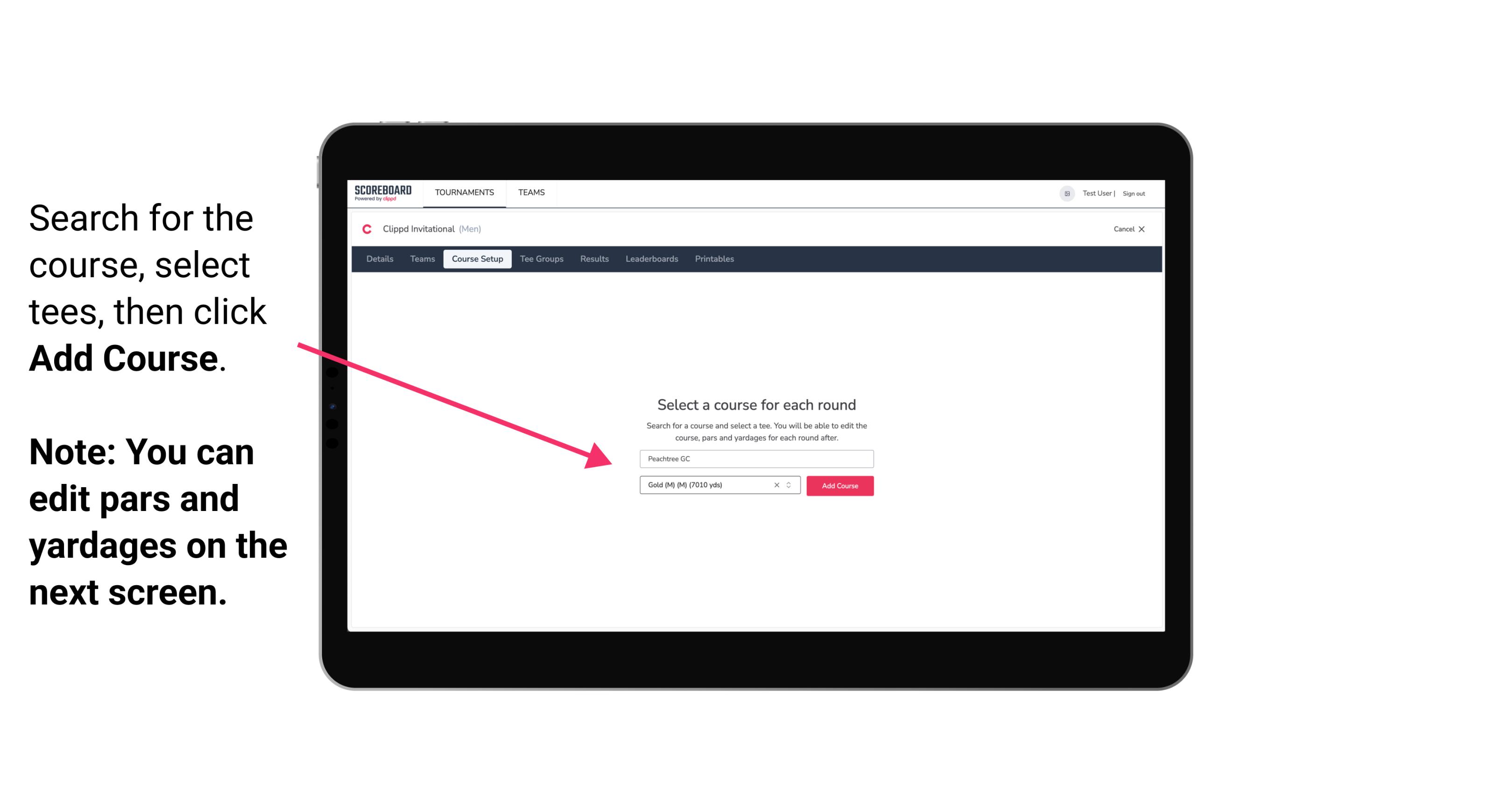The width and height of the screenshot is (1510, 812).
Task: Click the close X on Gold tee selection
Action: (x=777, y=486)
